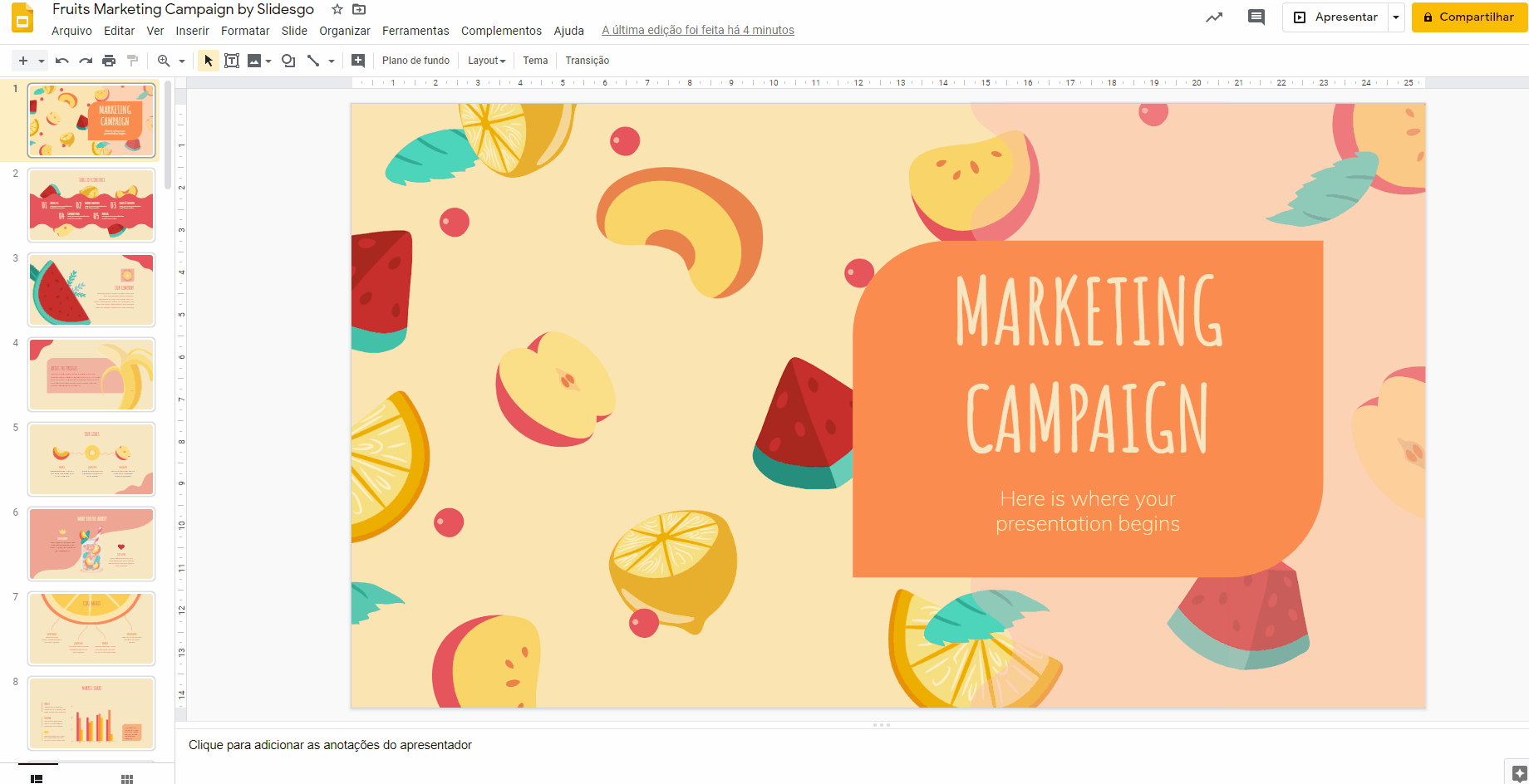
Task: Click the grid view icon
Action: tap(127, 778)
